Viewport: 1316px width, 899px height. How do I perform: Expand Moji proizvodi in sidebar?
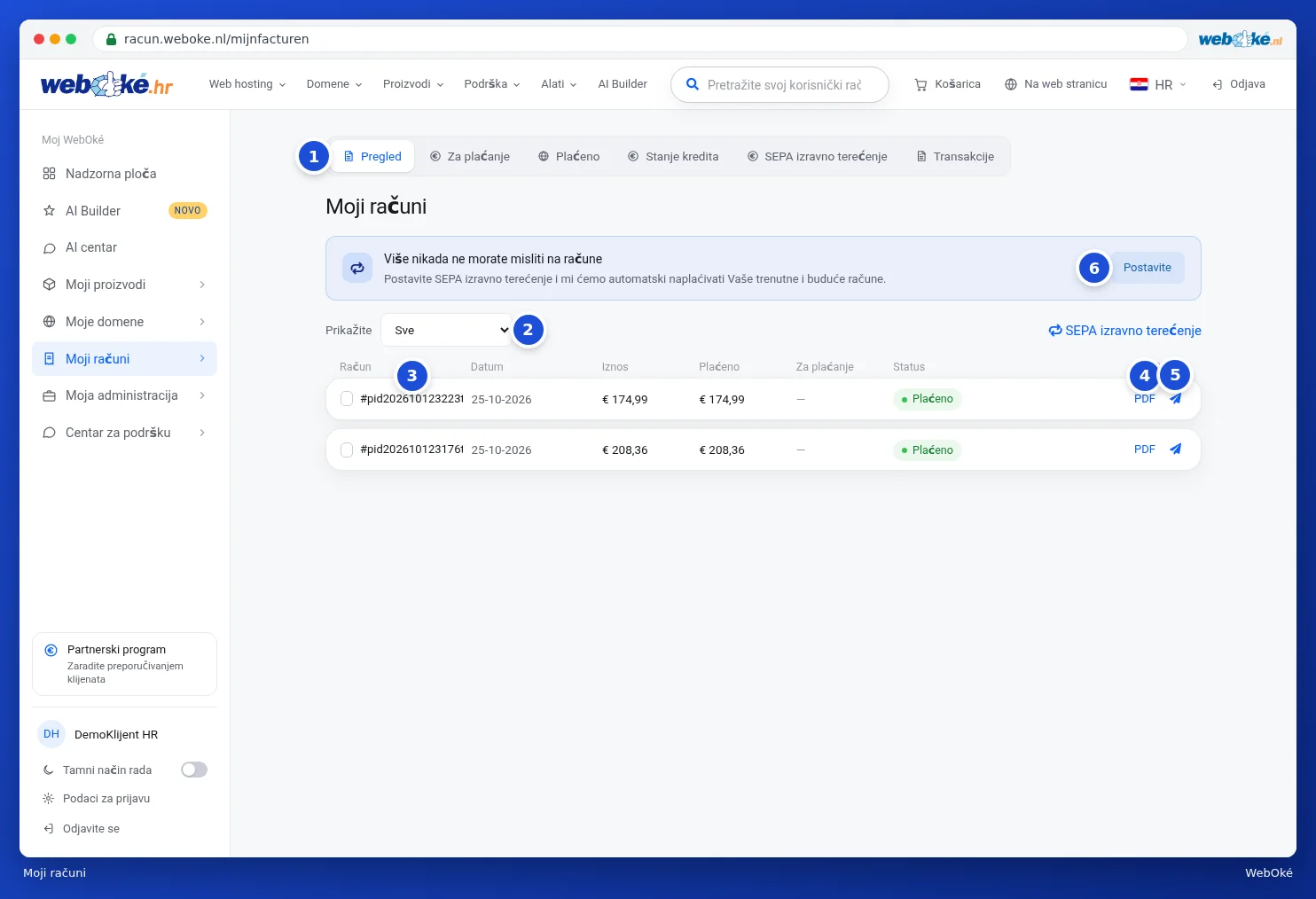(x=202, y=285)
